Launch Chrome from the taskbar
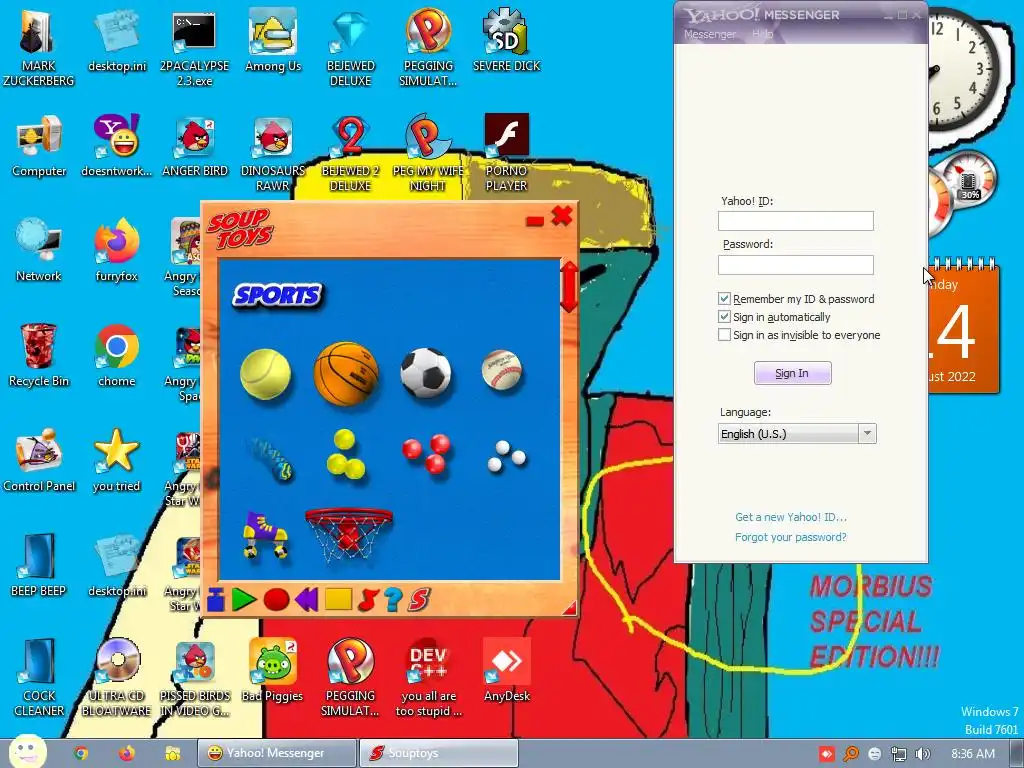The width and height of the screenshot is (1024, 768). (81, 753)
